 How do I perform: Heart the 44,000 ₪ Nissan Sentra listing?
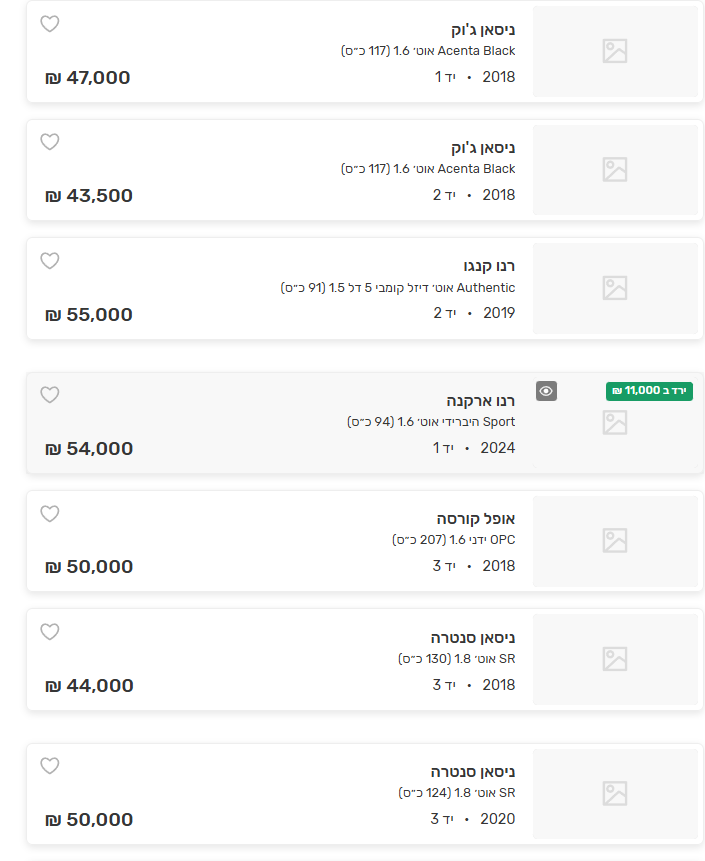click(50, 632)
